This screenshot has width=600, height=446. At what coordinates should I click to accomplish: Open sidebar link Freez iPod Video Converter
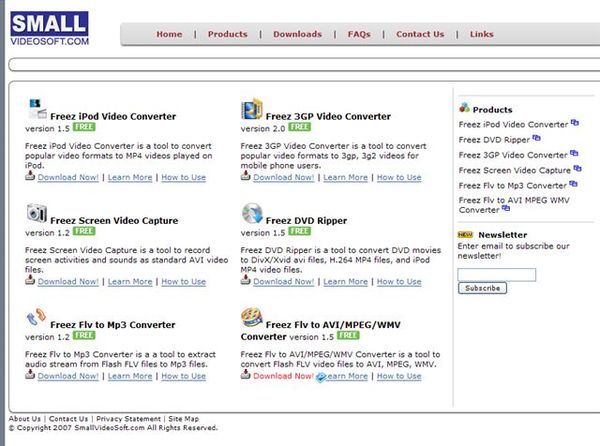click(x=513, y=124)
